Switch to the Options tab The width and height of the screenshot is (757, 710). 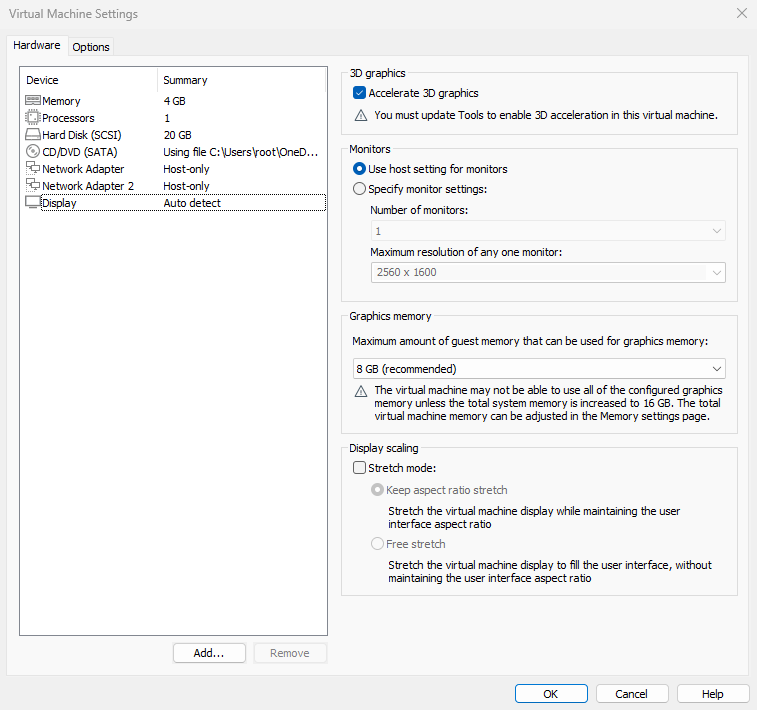pos(91,47)
